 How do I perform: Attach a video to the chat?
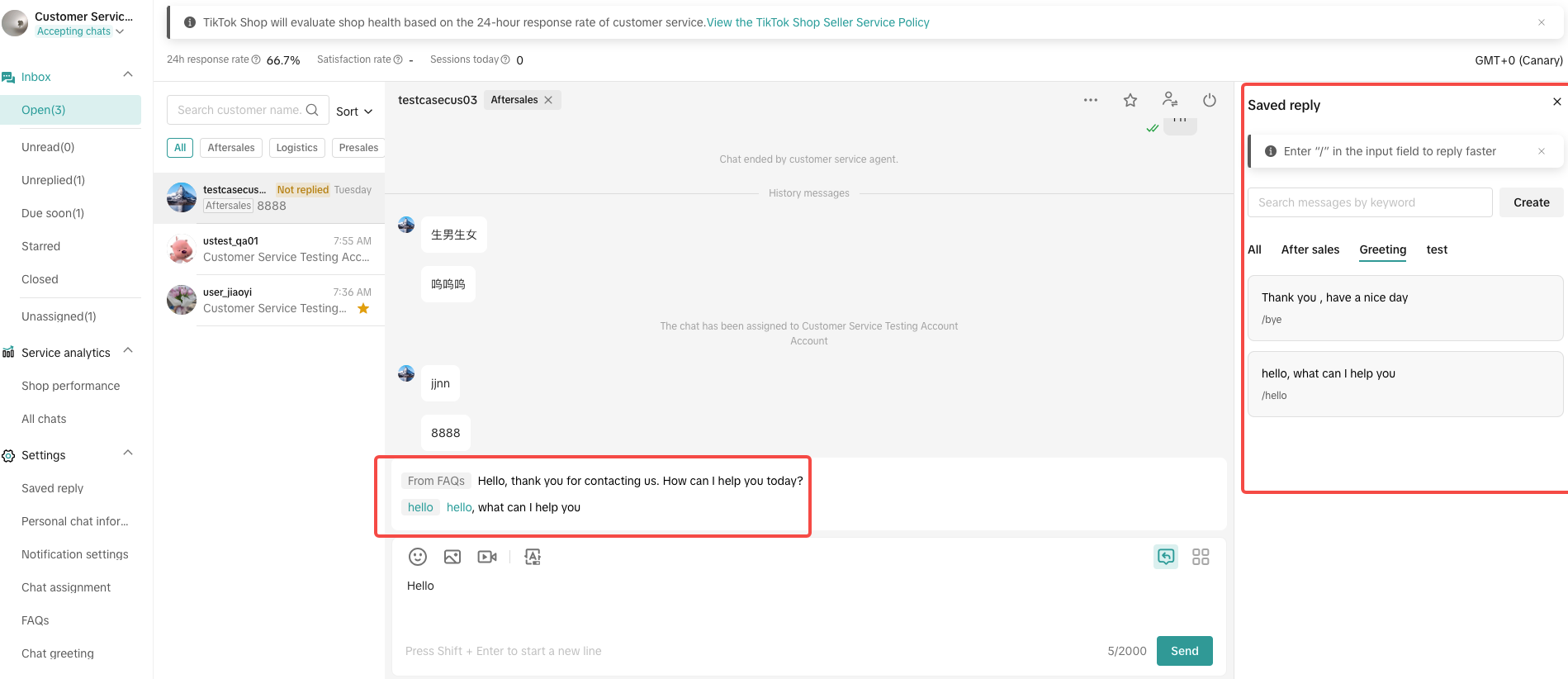[487, 557]
